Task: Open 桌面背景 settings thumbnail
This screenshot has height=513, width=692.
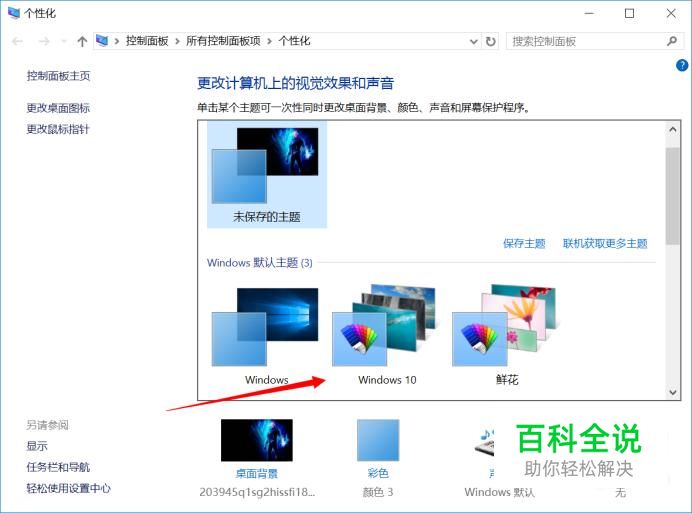Action: click(x=256, y=440)
